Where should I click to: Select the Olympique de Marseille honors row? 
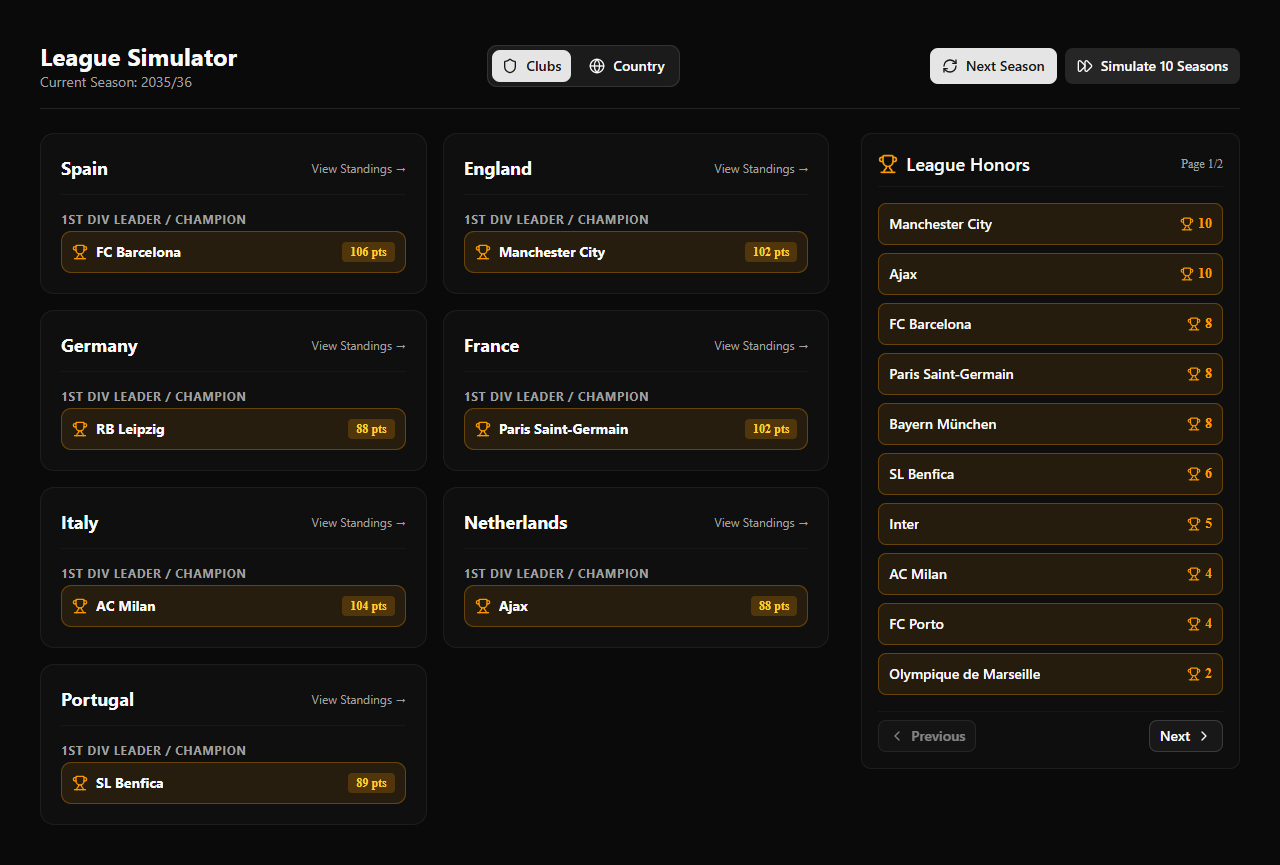coord(1050,674)
